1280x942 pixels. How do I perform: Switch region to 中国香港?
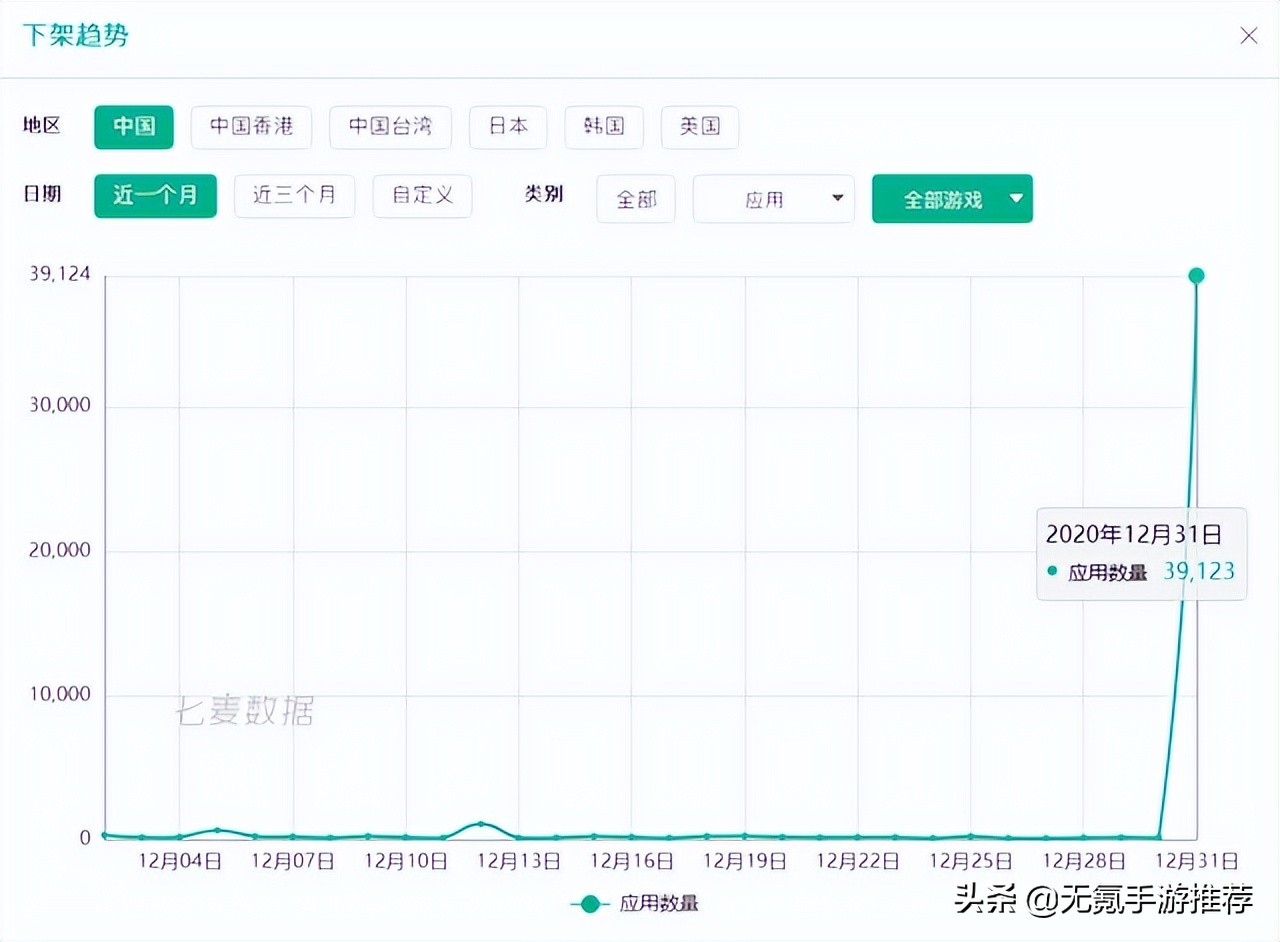(x=251, y=127)
